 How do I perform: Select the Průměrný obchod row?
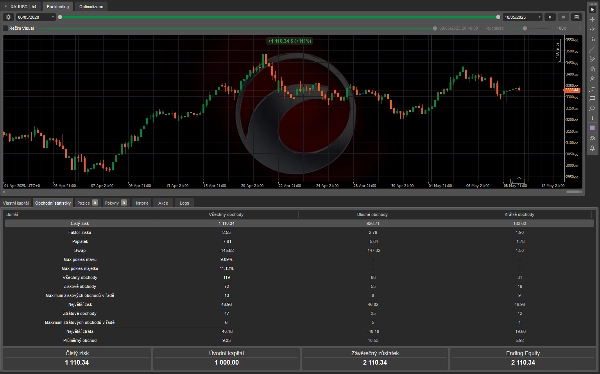[x=299, y=340]
